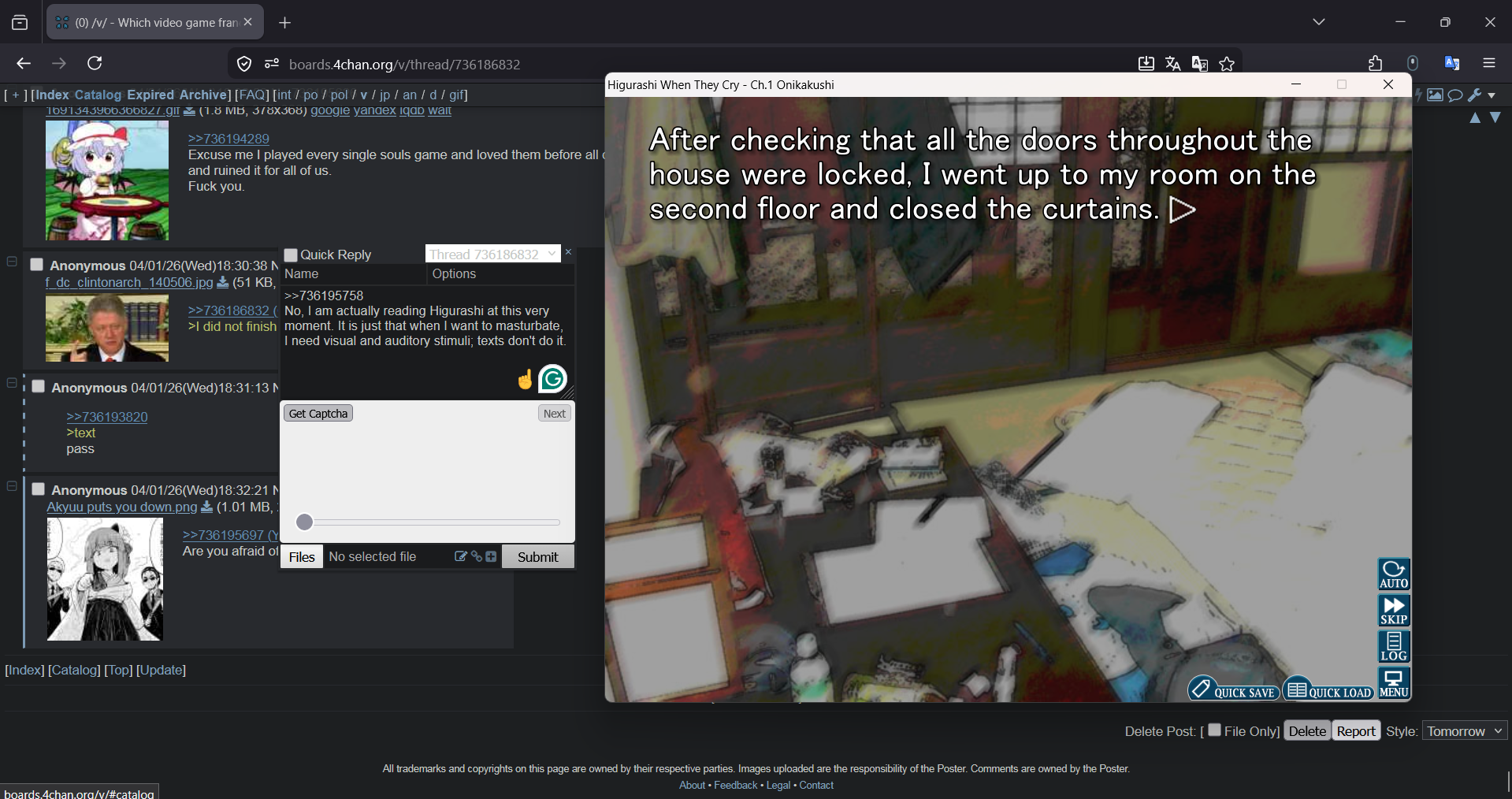1512x799 pixels.
Task: Click the captcha slider handle
Action: pyautogui.click(x=305, y=522)
